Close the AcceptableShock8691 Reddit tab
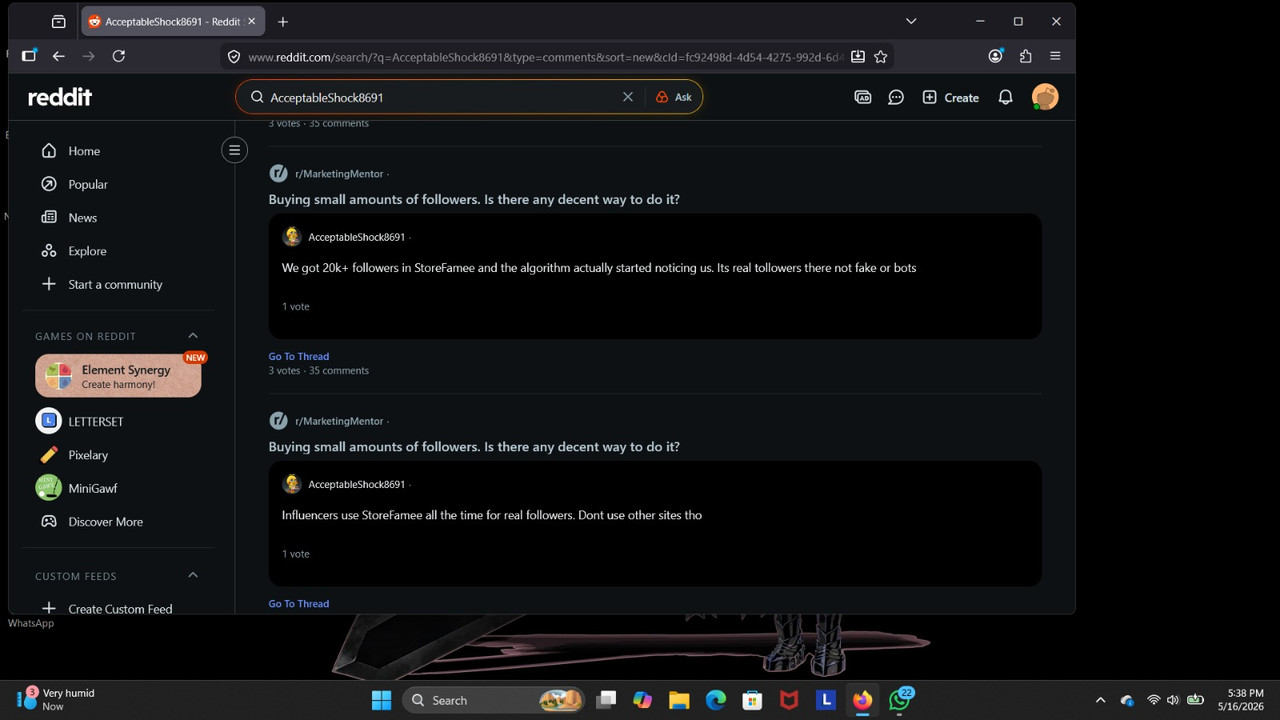This screenshot has width=1280, height=720. (x=252, y=21)
